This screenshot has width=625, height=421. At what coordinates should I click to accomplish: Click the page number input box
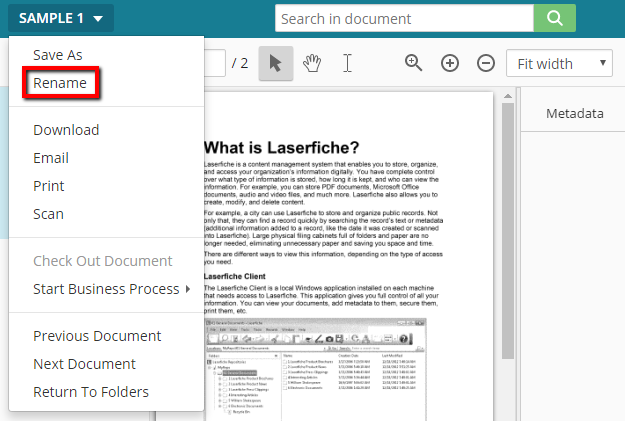tap(215, 63)
